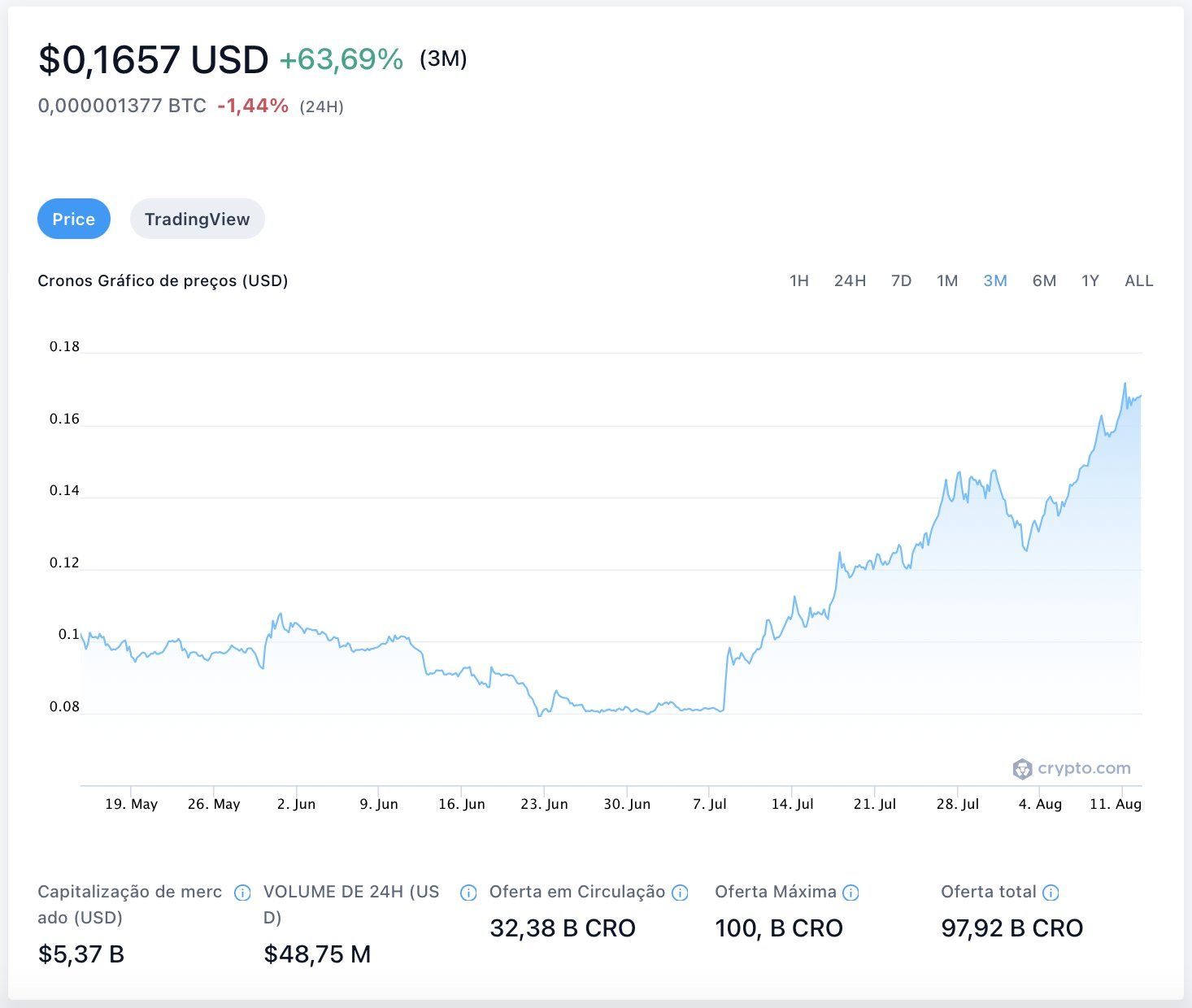Image resolution: width=1192 pixels, height=1008 pixels.
Task: Open the TradingView chart tab
Action: point(197,219)
